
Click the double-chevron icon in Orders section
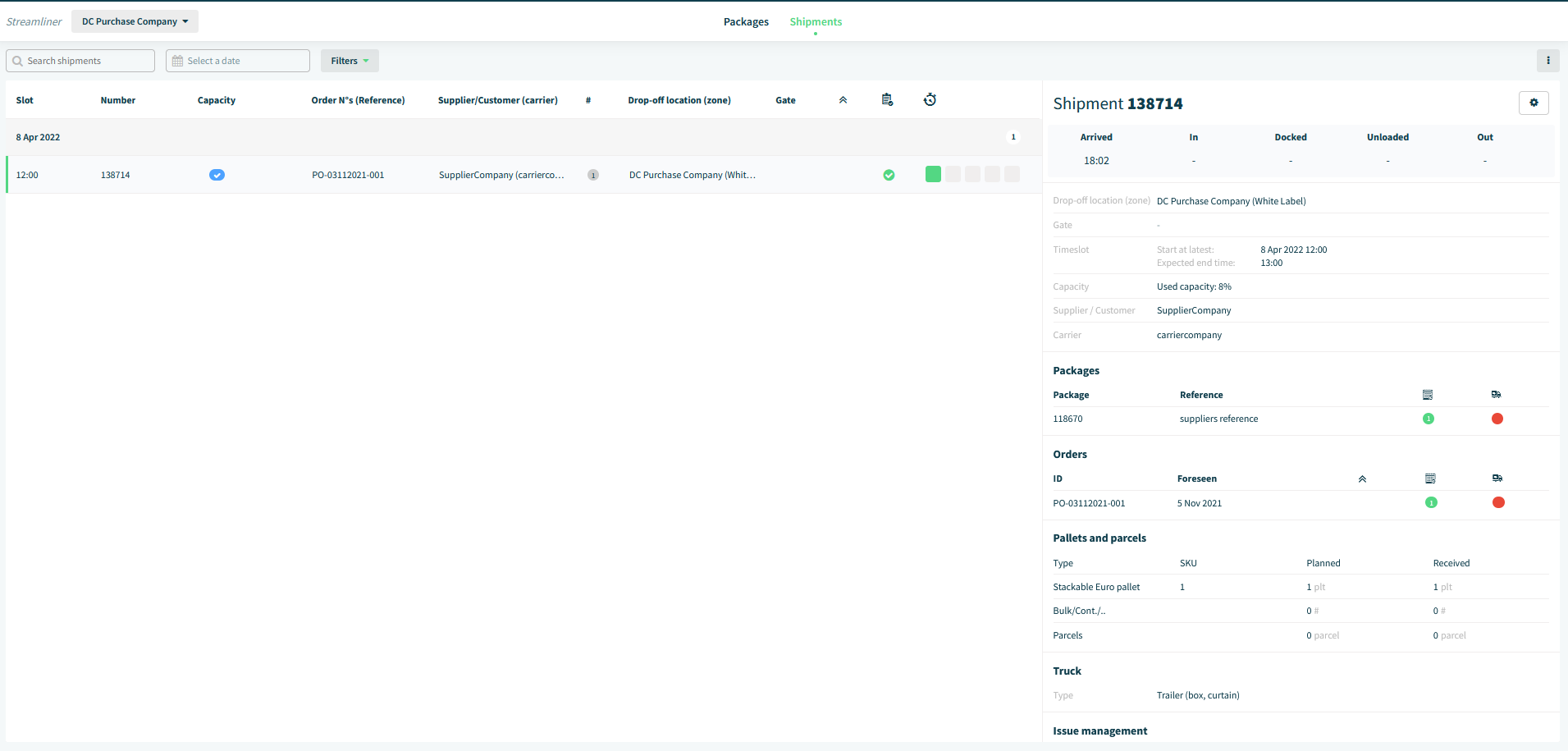tap(1362, 479)
